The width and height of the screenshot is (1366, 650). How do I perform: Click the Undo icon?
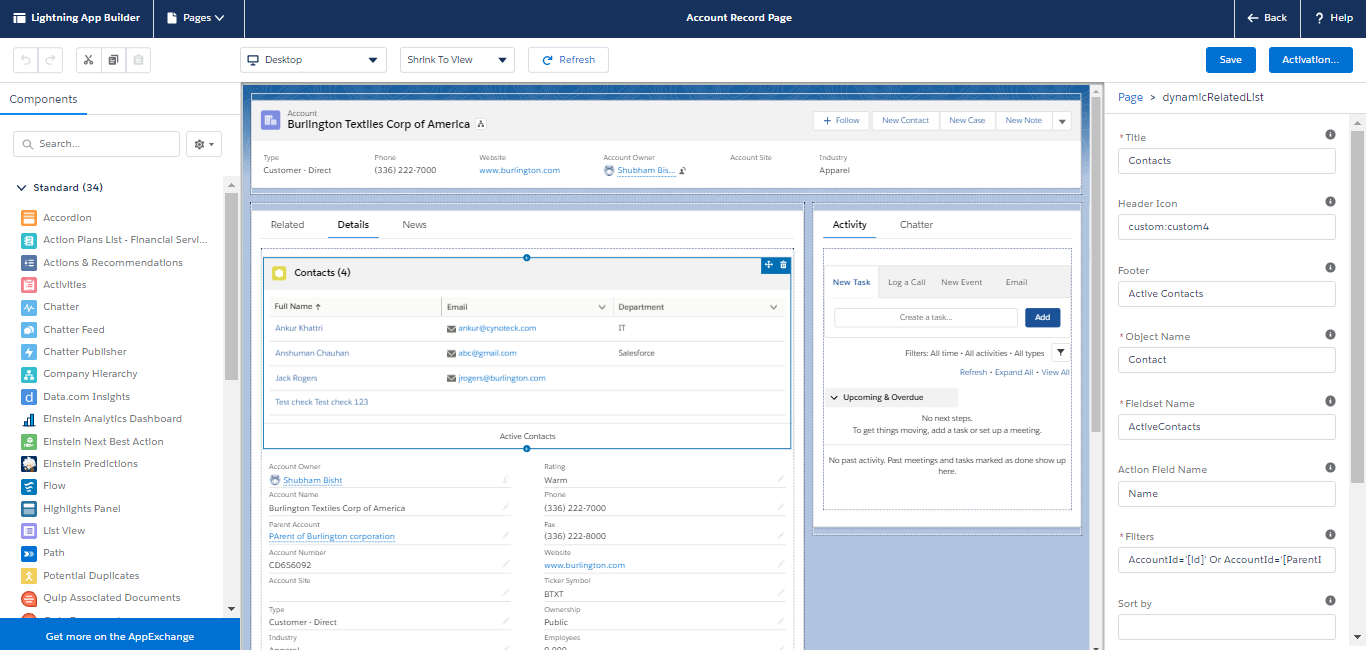(x=25, y=60)
